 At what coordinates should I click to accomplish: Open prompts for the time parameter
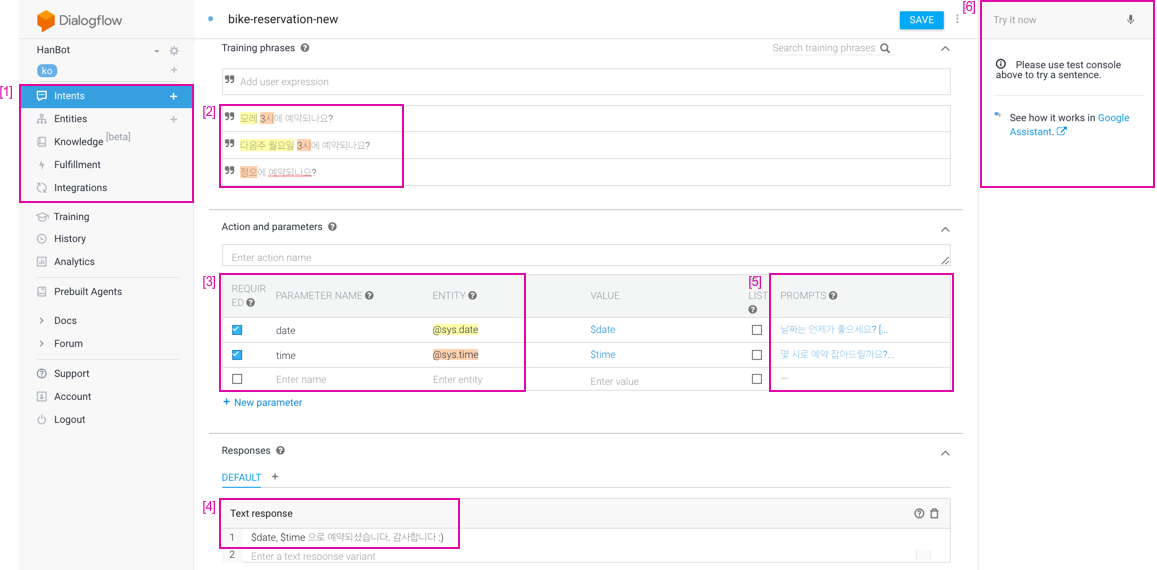coord(837,354)
